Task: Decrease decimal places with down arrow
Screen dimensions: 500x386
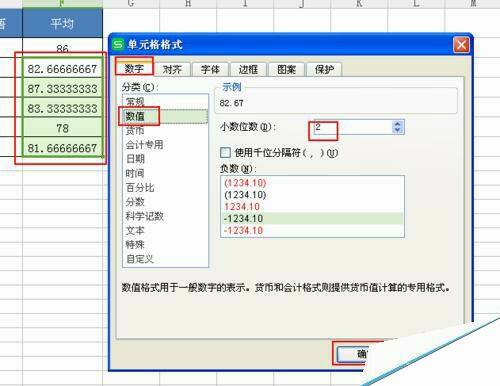Action: click(397, 130)
